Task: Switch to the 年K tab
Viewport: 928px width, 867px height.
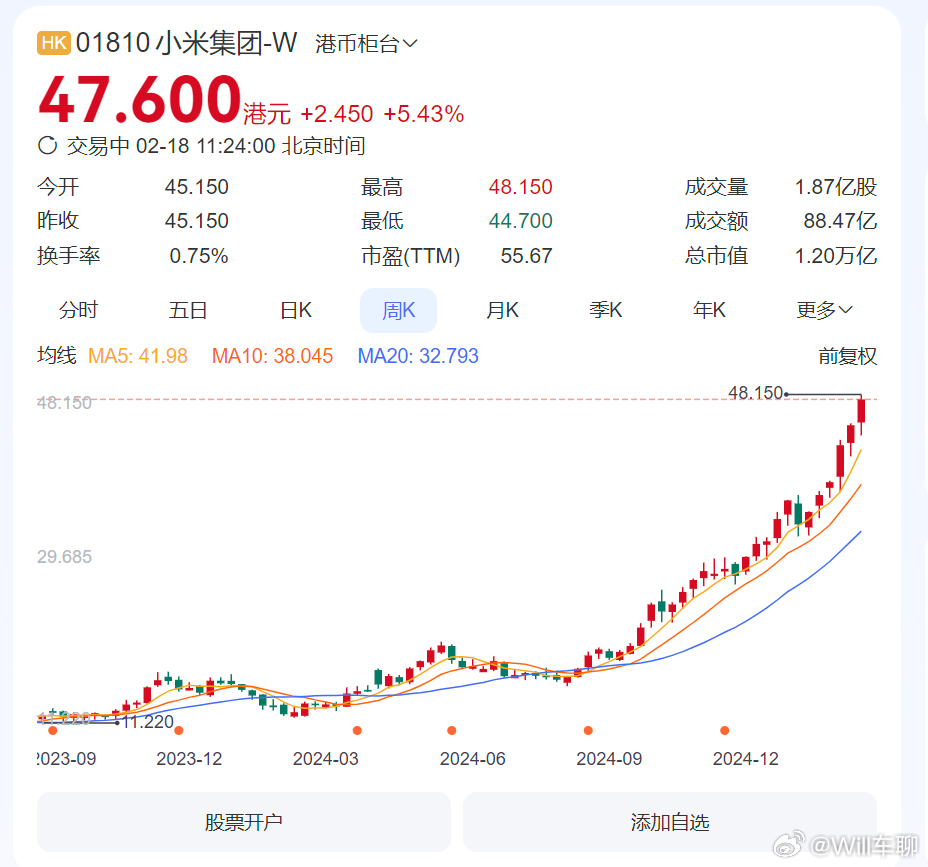Action: pyautogui.click(x=709, y=310)
